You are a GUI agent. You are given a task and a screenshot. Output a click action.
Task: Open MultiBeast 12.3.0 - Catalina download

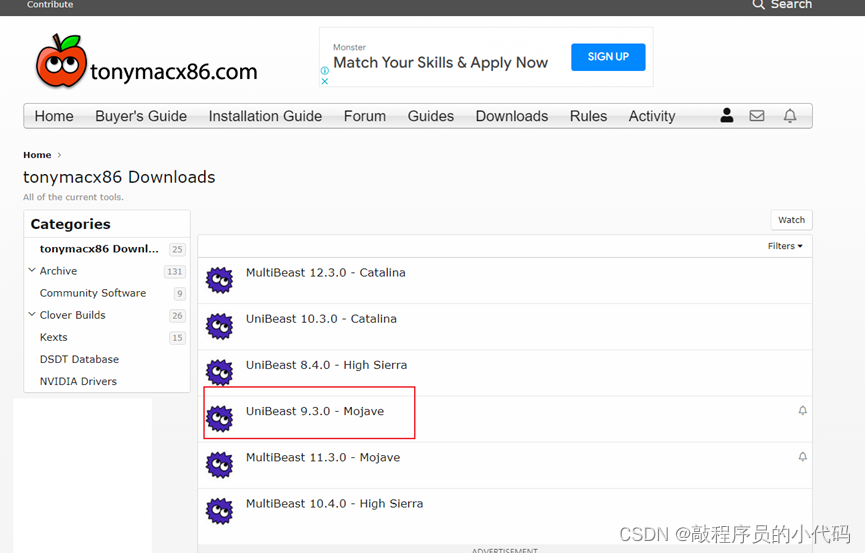point(325,273)
